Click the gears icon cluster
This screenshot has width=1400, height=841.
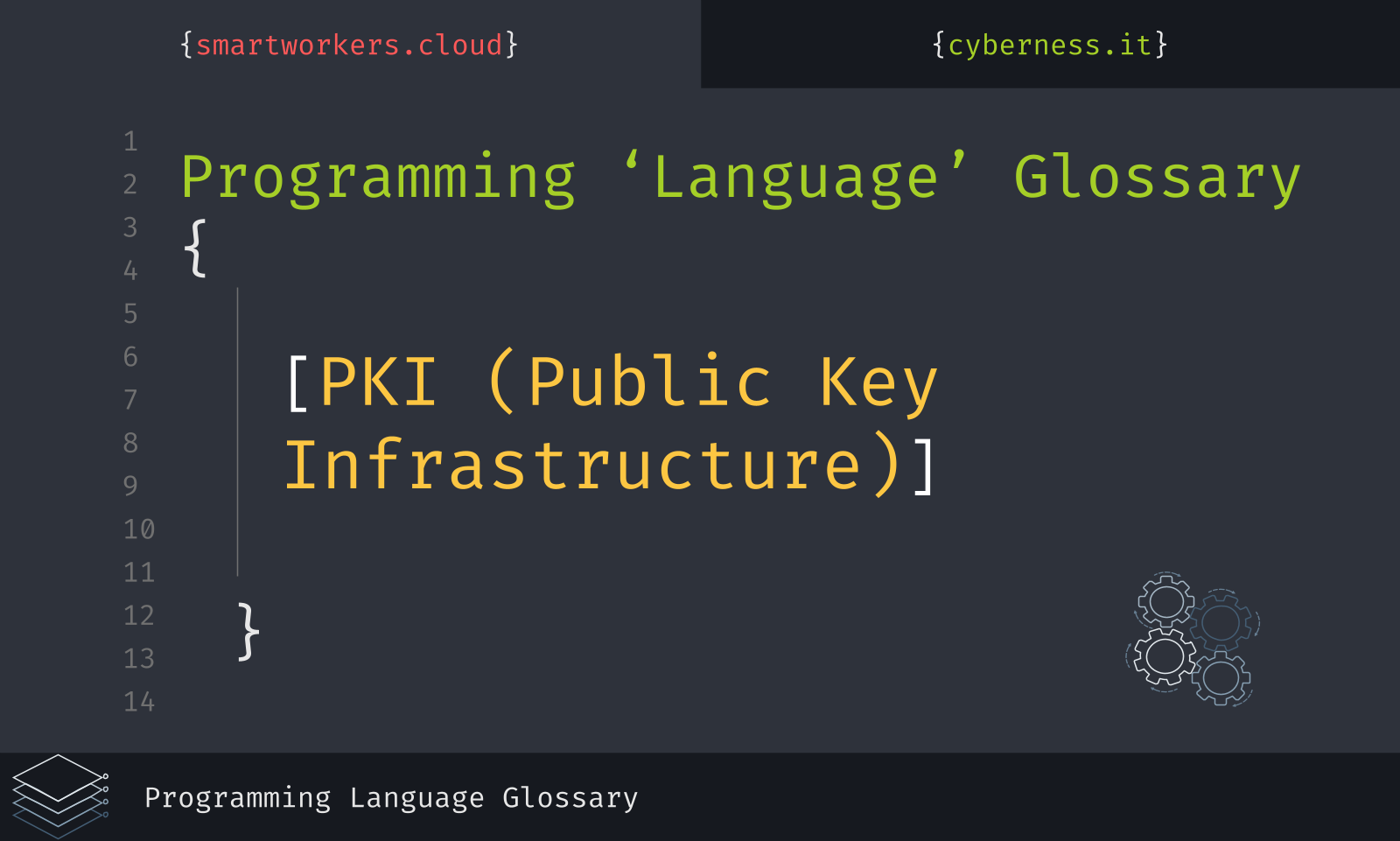[x=1193, y=639]
